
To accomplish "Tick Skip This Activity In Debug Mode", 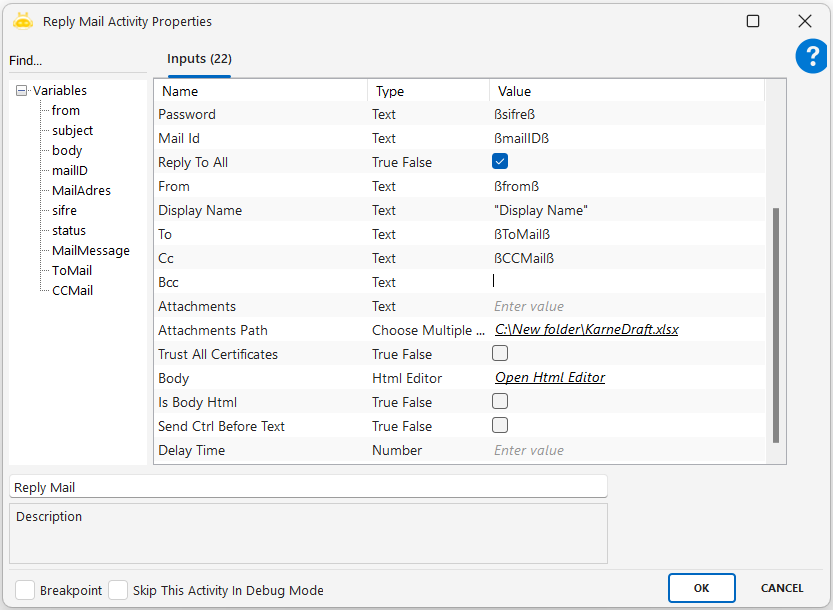I will 118,590.
